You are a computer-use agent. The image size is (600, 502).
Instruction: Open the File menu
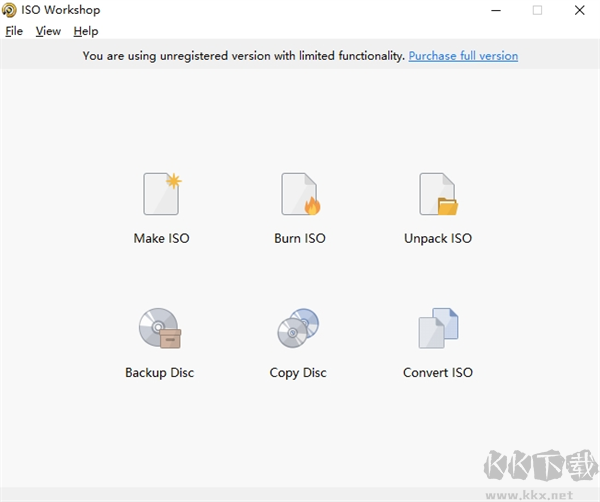(14, 31)
